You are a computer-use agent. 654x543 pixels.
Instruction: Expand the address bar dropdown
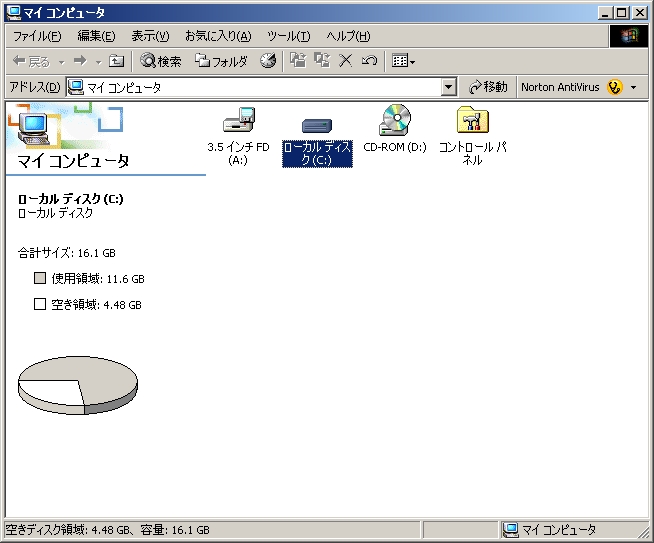(x=449, y=87)
